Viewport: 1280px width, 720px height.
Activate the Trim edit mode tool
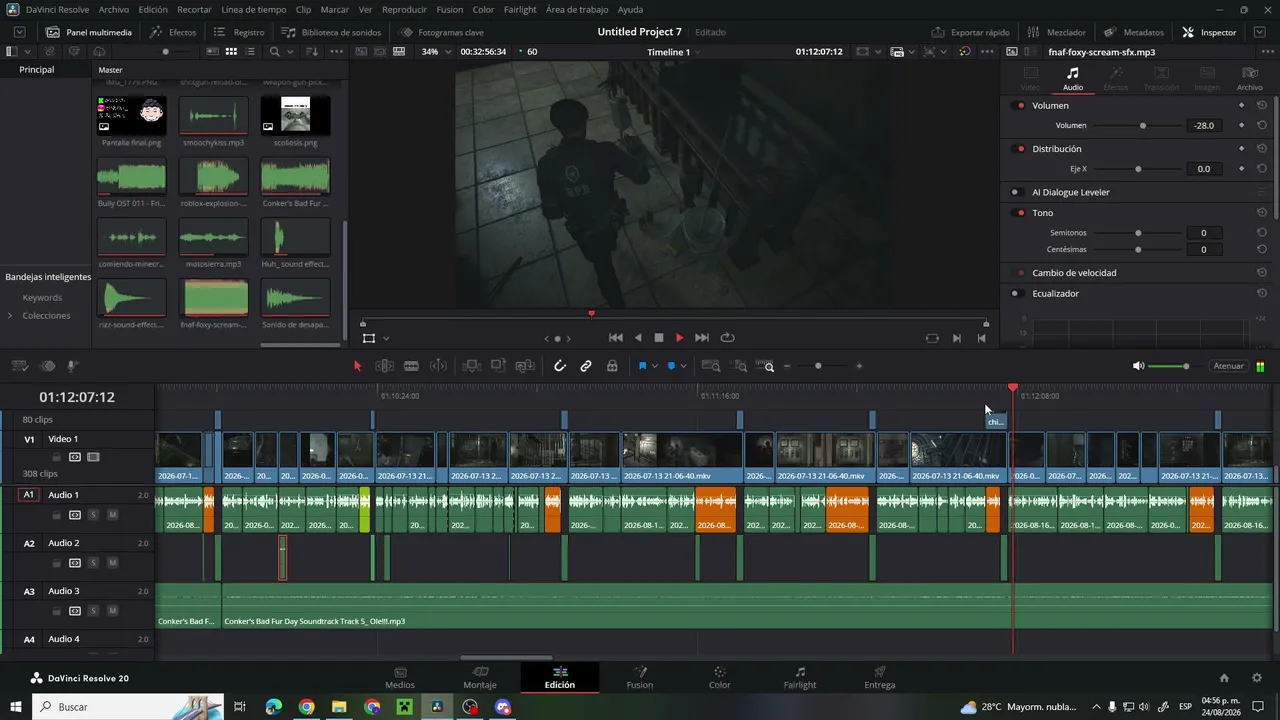coord(384,366)
